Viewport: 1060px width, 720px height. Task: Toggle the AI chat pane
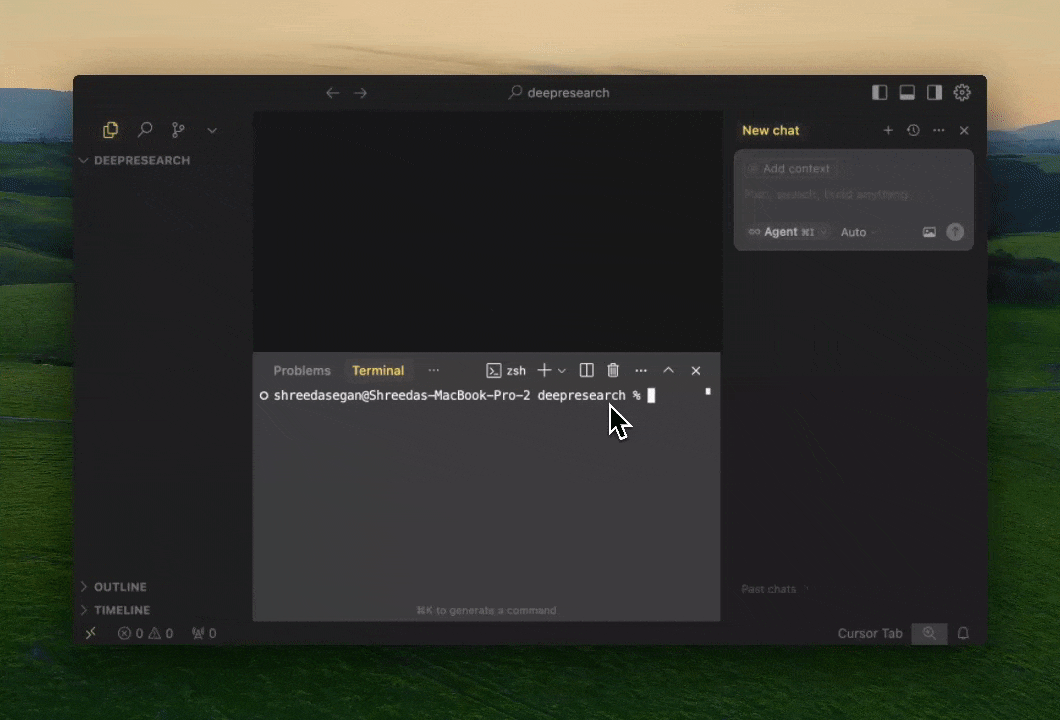[934, 92]
